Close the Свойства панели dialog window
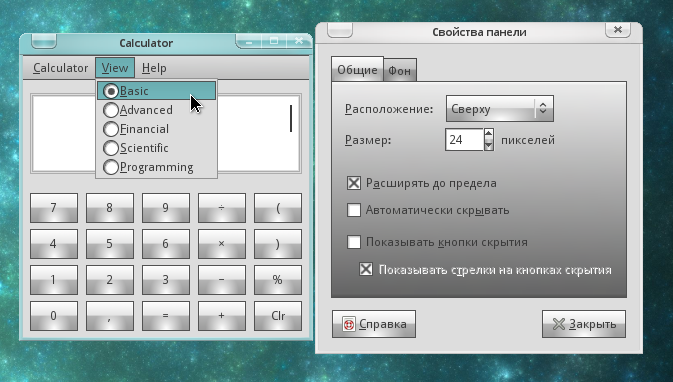Viewport: 673px width, 382px height. pos(618,30)
